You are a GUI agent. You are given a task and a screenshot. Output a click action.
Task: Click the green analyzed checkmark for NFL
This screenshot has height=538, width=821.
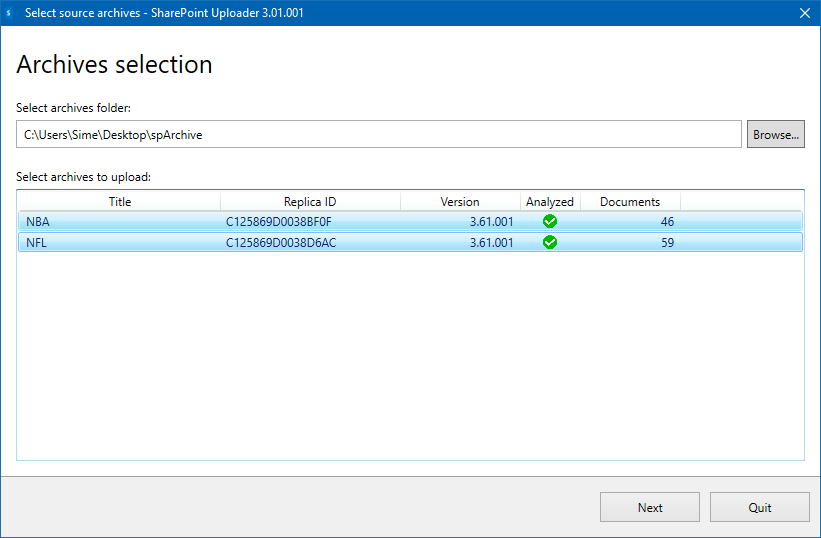[550, 242]
